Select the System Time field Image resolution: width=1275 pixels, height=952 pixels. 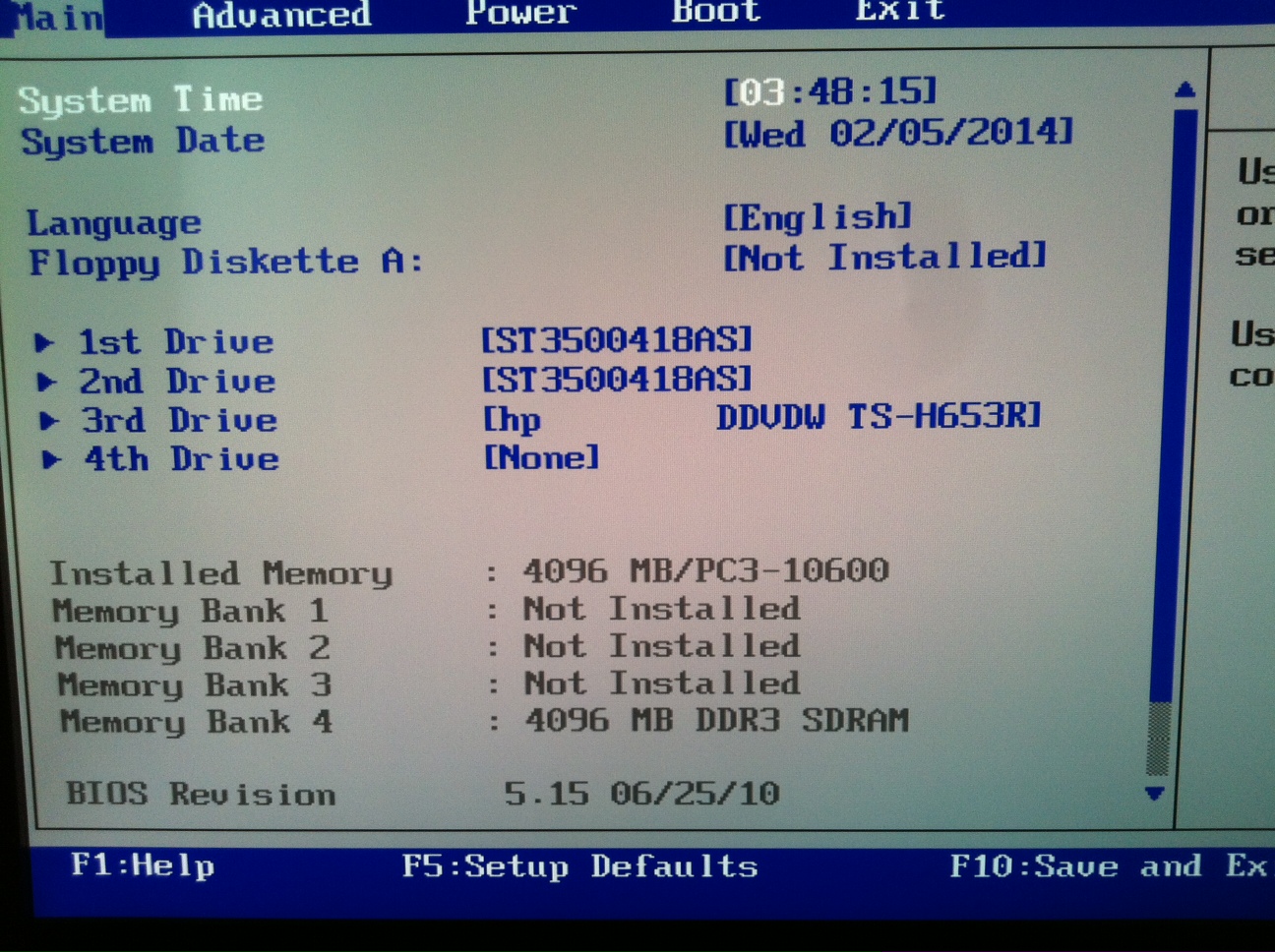[x=829, y=91]
